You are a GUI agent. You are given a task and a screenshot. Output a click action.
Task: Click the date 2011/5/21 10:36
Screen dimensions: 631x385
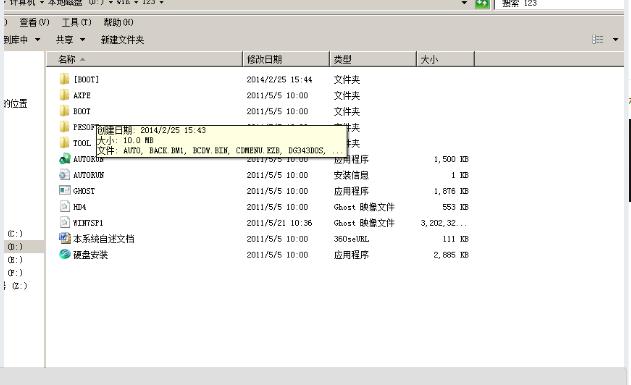tap(279, 223)
